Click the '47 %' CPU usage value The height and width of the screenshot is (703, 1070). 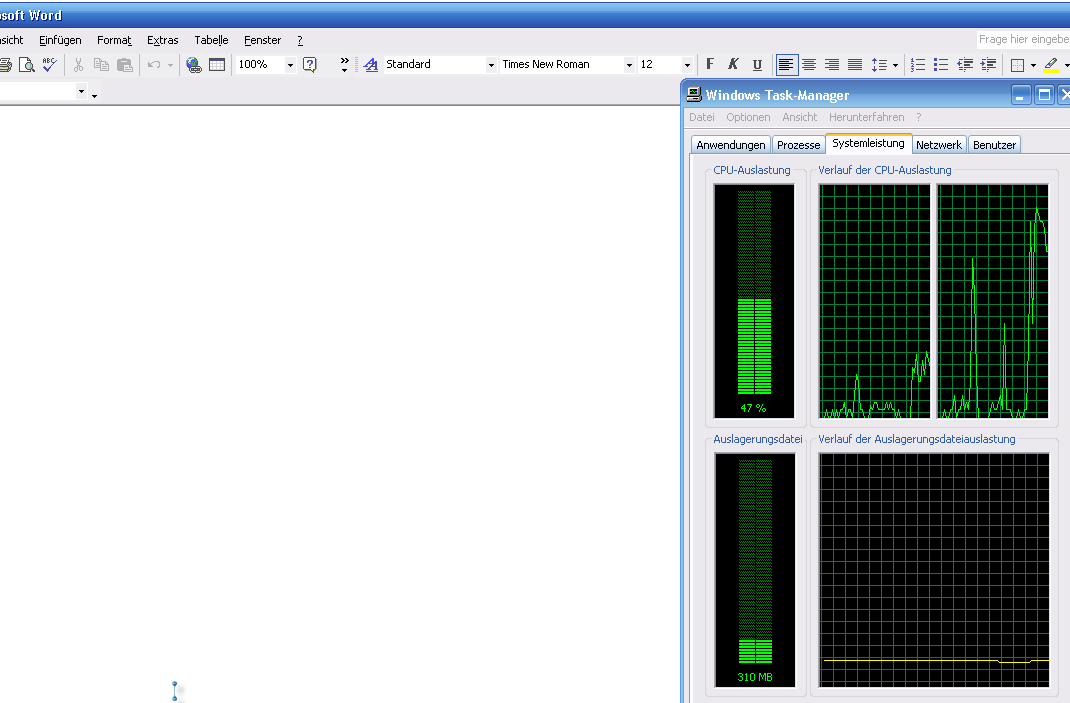pos(753,408)
